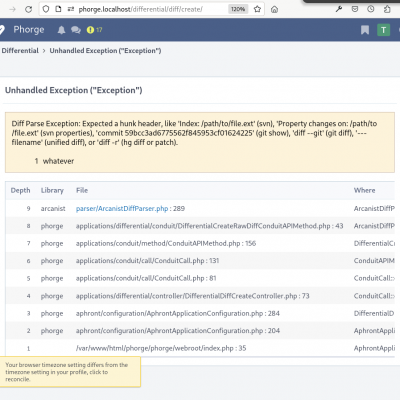Screen dimensions: 400x400
Task: Open the setup issues warning icon
Action: click(94, 30)
